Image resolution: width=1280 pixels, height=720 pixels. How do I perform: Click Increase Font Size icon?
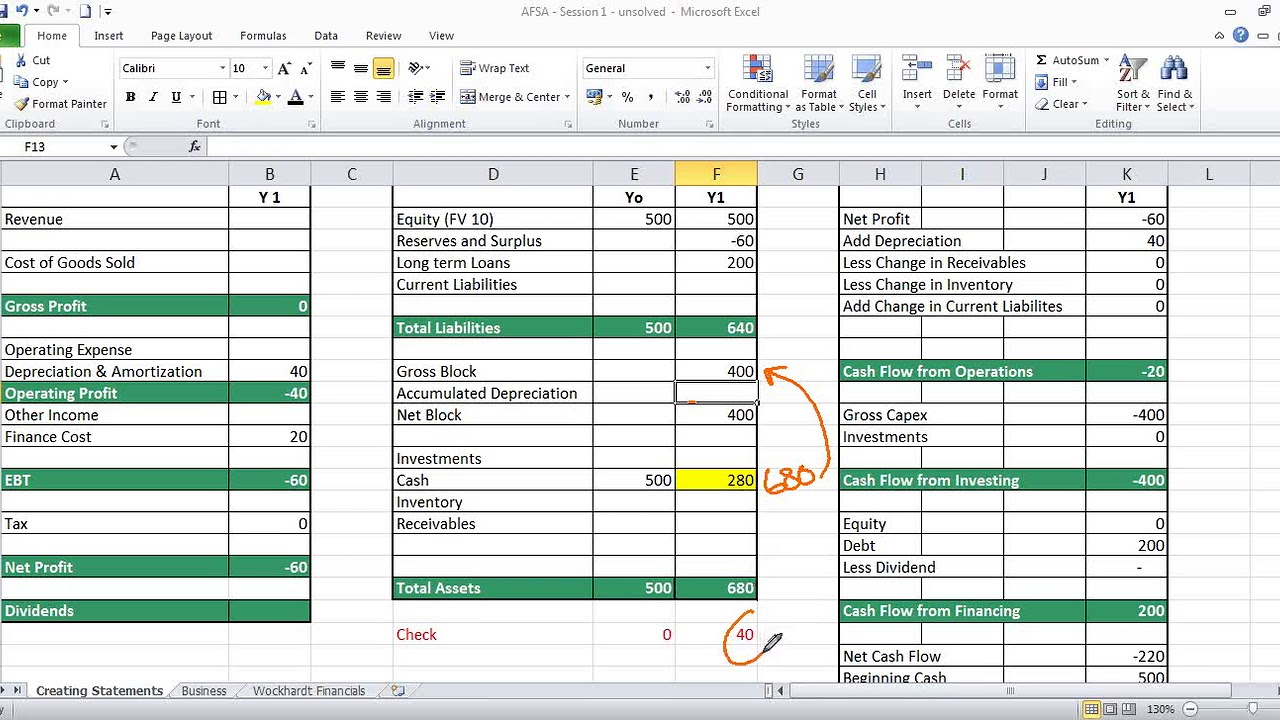[x=285, y=68]
